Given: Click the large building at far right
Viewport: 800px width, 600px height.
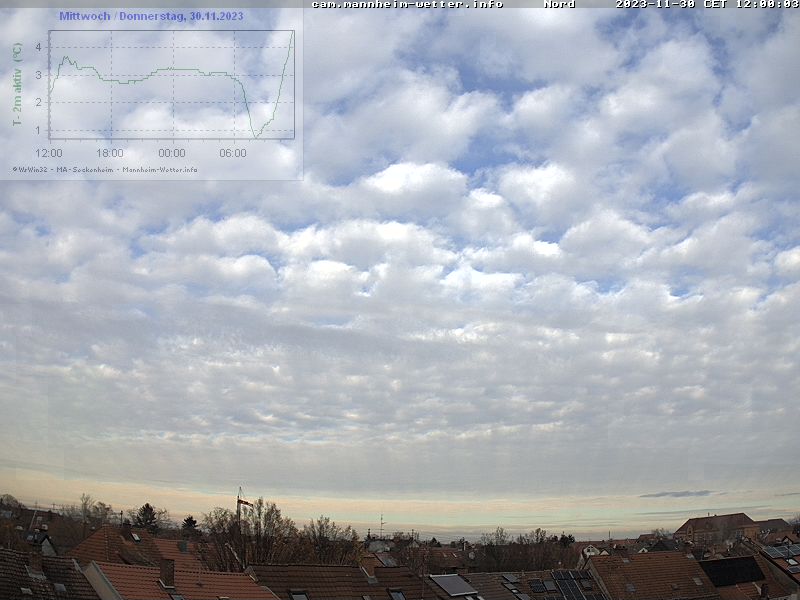Looking at the screenshot, I should click(714, 526).
